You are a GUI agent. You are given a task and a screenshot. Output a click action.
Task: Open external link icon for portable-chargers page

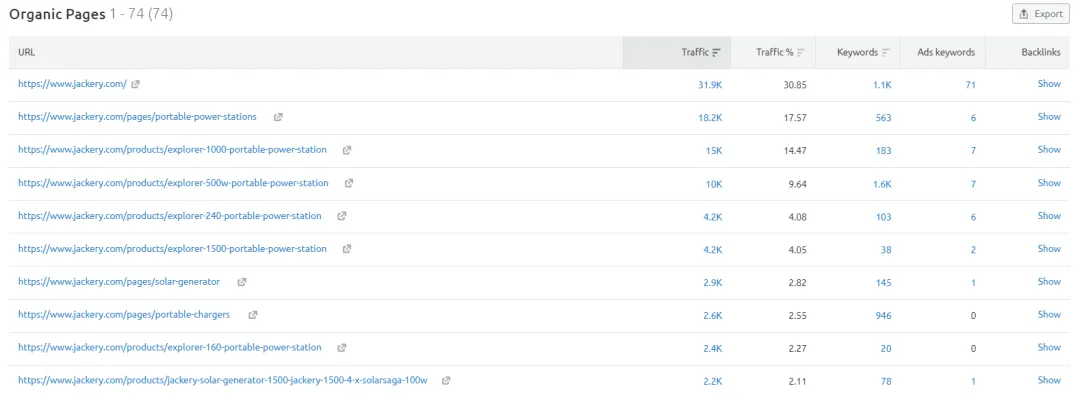pyautogui.click(x=253, y=315)
